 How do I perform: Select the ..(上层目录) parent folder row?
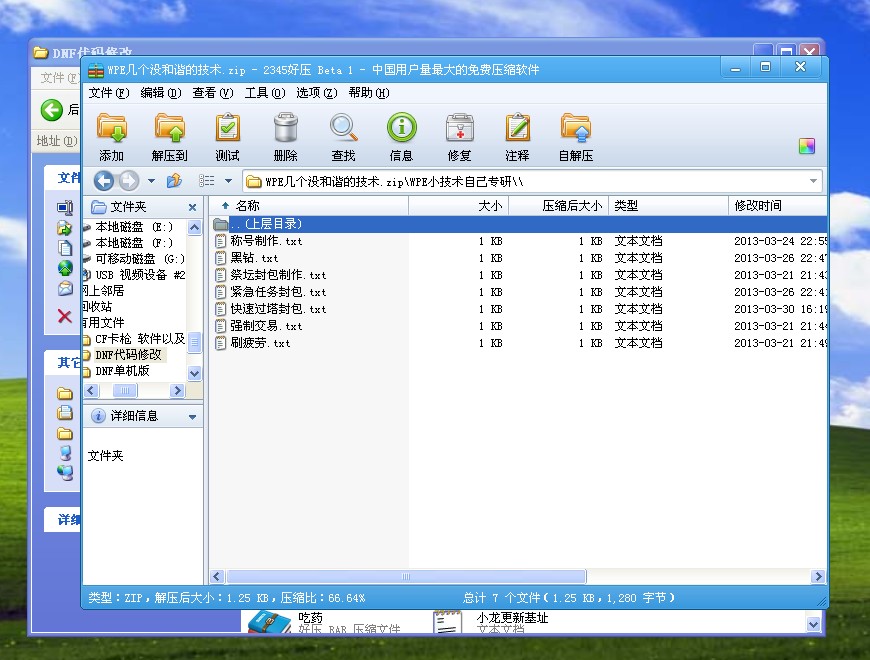point(518,224)
